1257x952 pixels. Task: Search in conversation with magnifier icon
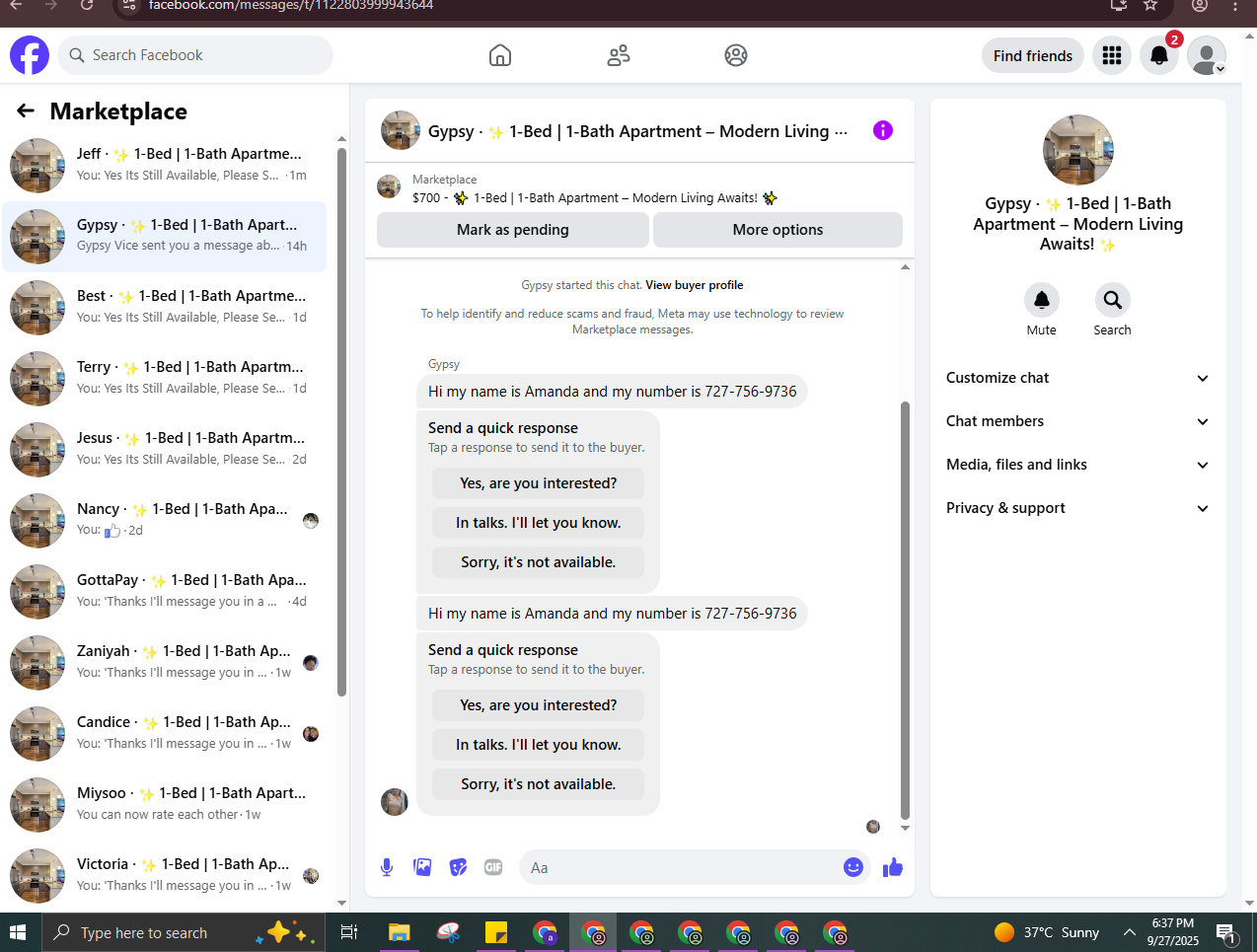[1112, 300]
